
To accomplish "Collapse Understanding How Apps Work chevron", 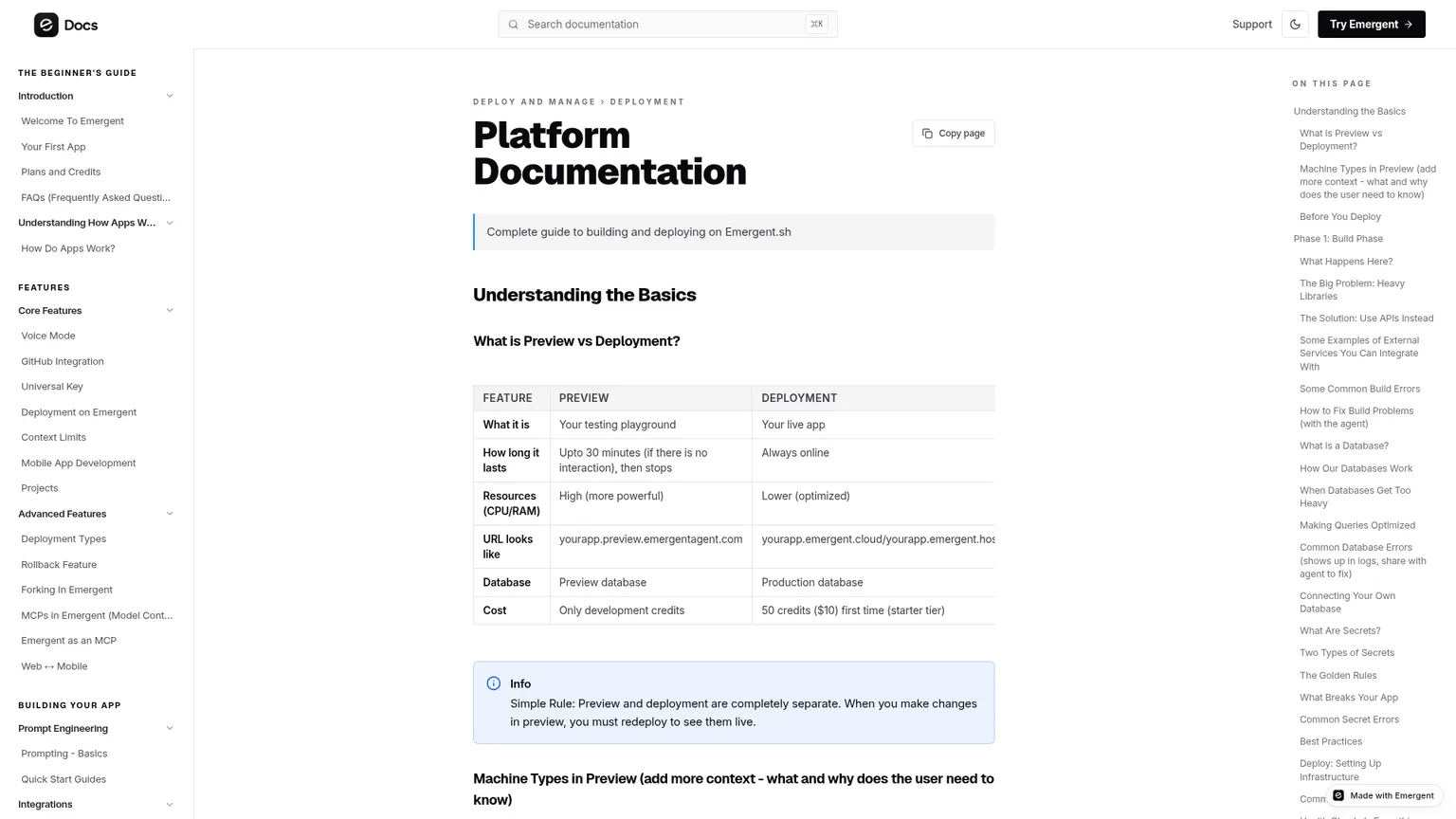I will coord(170,223).
